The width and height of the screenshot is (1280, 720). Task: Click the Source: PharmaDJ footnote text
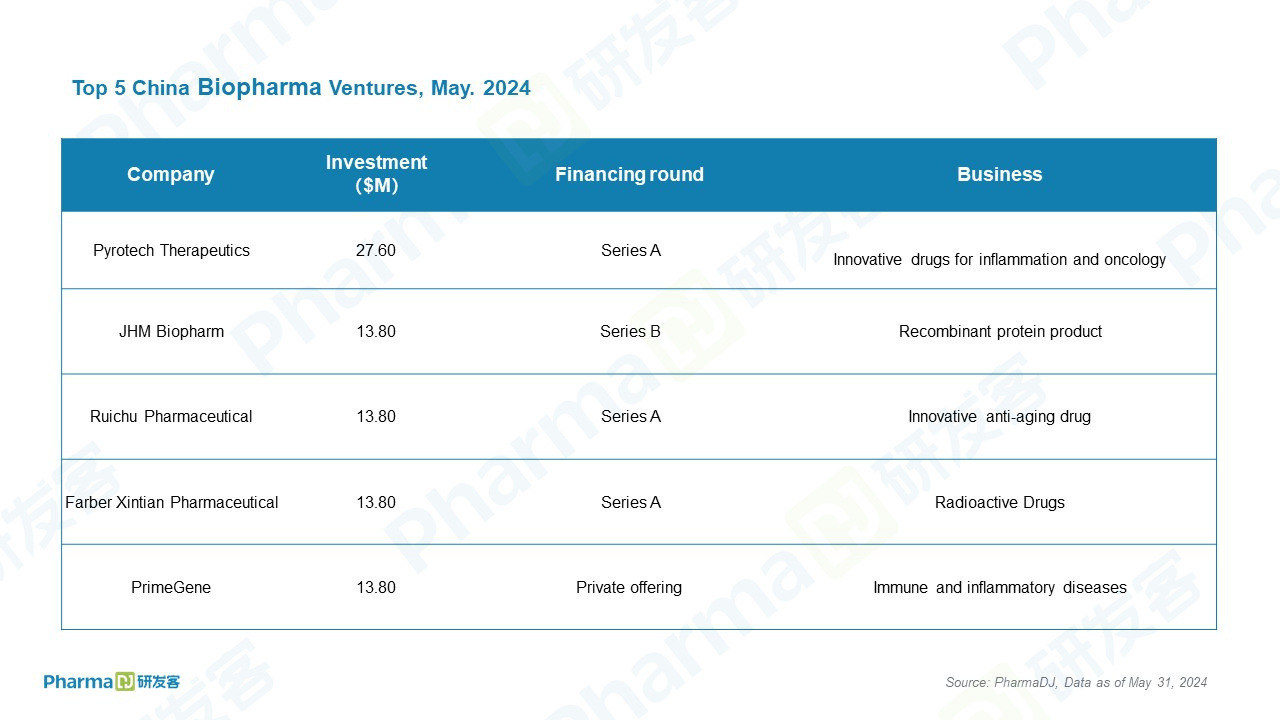tap(1076, 682)
